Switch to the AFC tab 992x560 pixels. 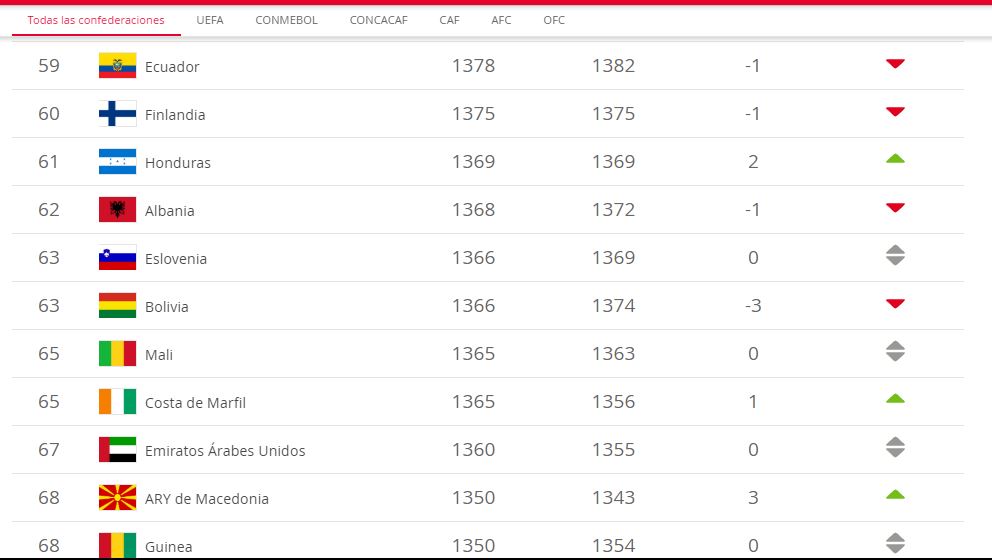pyautogui.click(x=501, y=20)
